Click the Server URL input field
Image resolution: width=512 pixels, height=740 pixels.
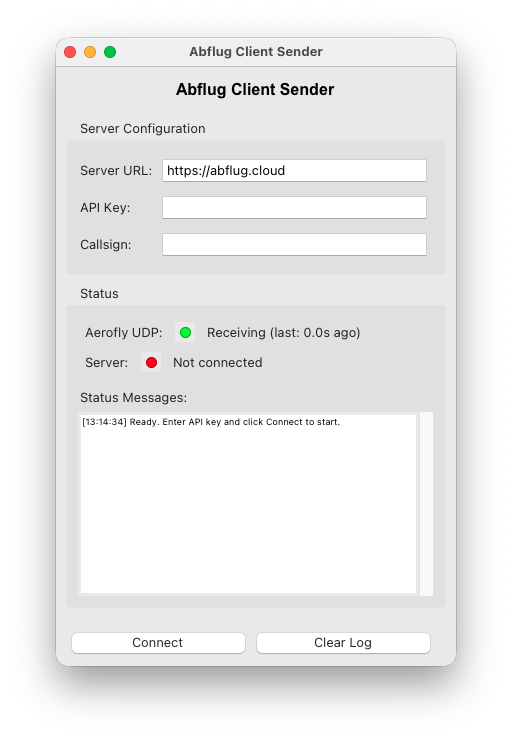click(294, 170)
